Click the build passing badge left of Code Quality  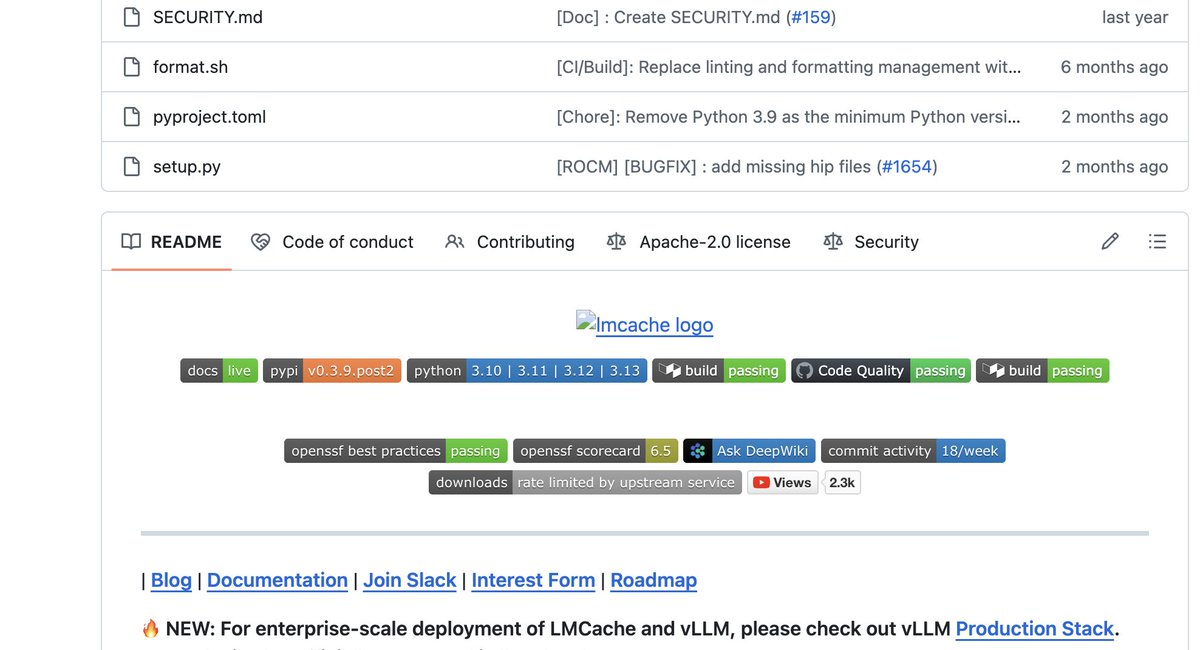coord(720,370)
